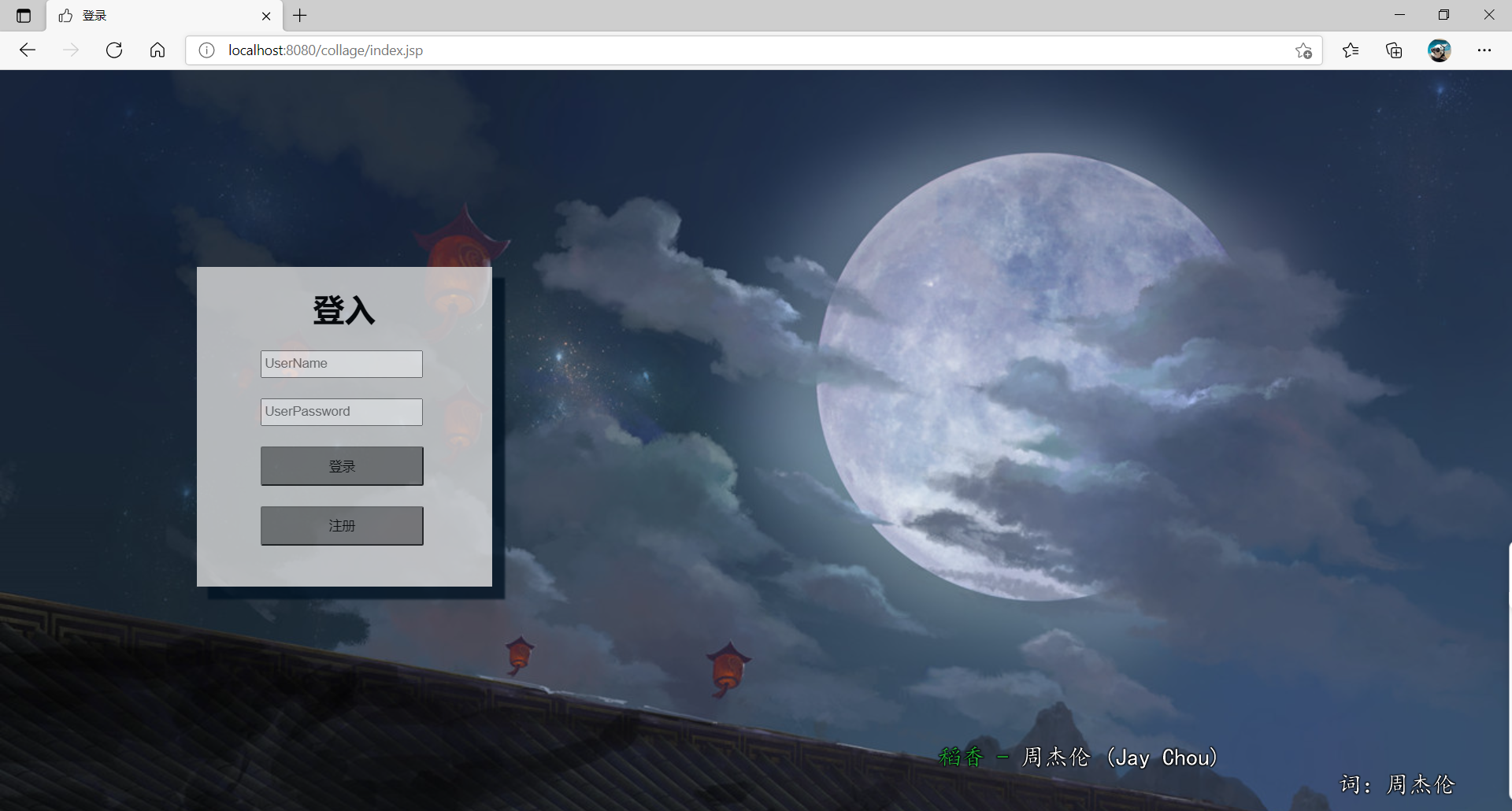Minimize the browser window
This screenshot has width=1512, height=811.
1399,15
